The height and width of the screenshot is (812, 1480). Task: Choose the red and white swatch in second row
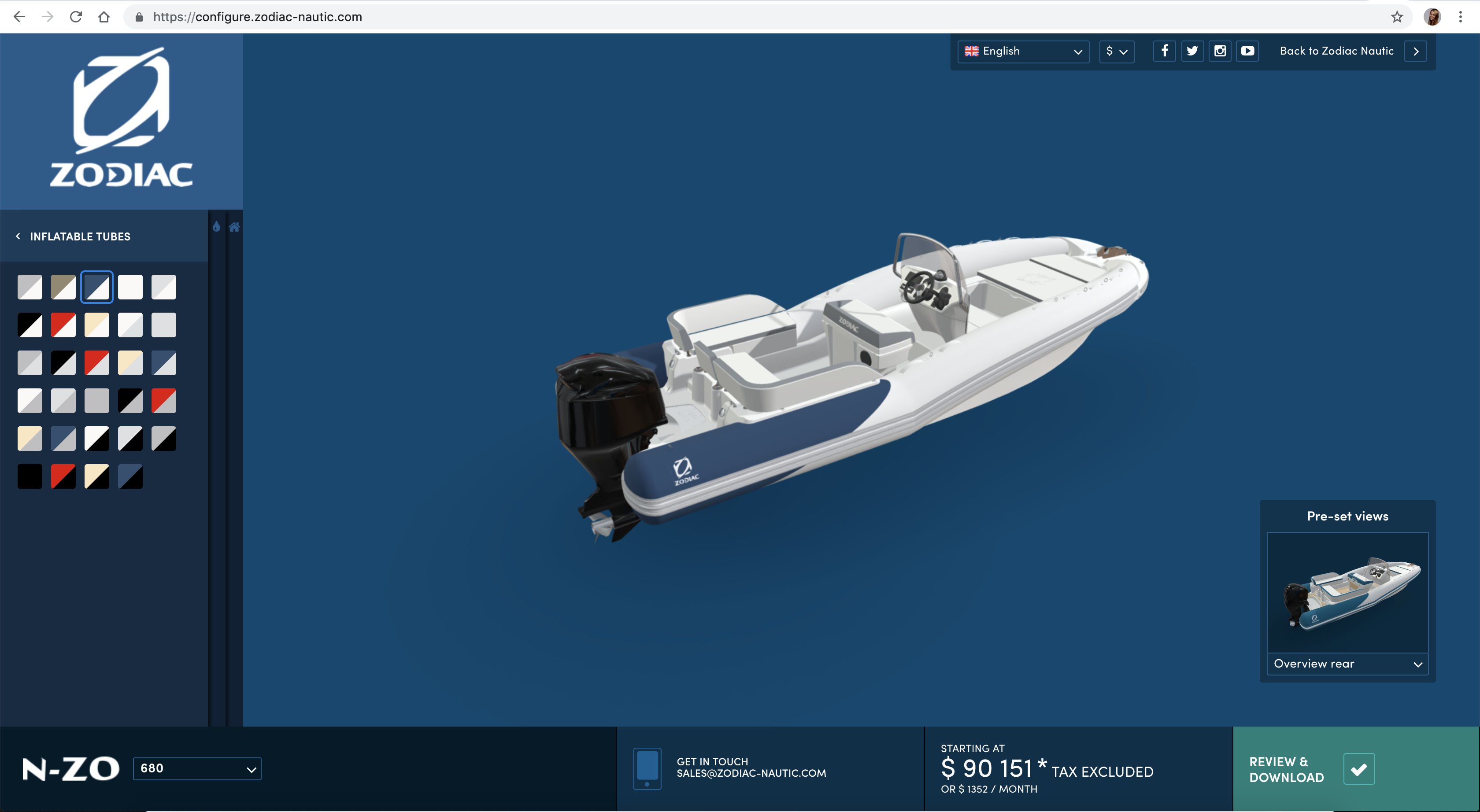point(63,325)
